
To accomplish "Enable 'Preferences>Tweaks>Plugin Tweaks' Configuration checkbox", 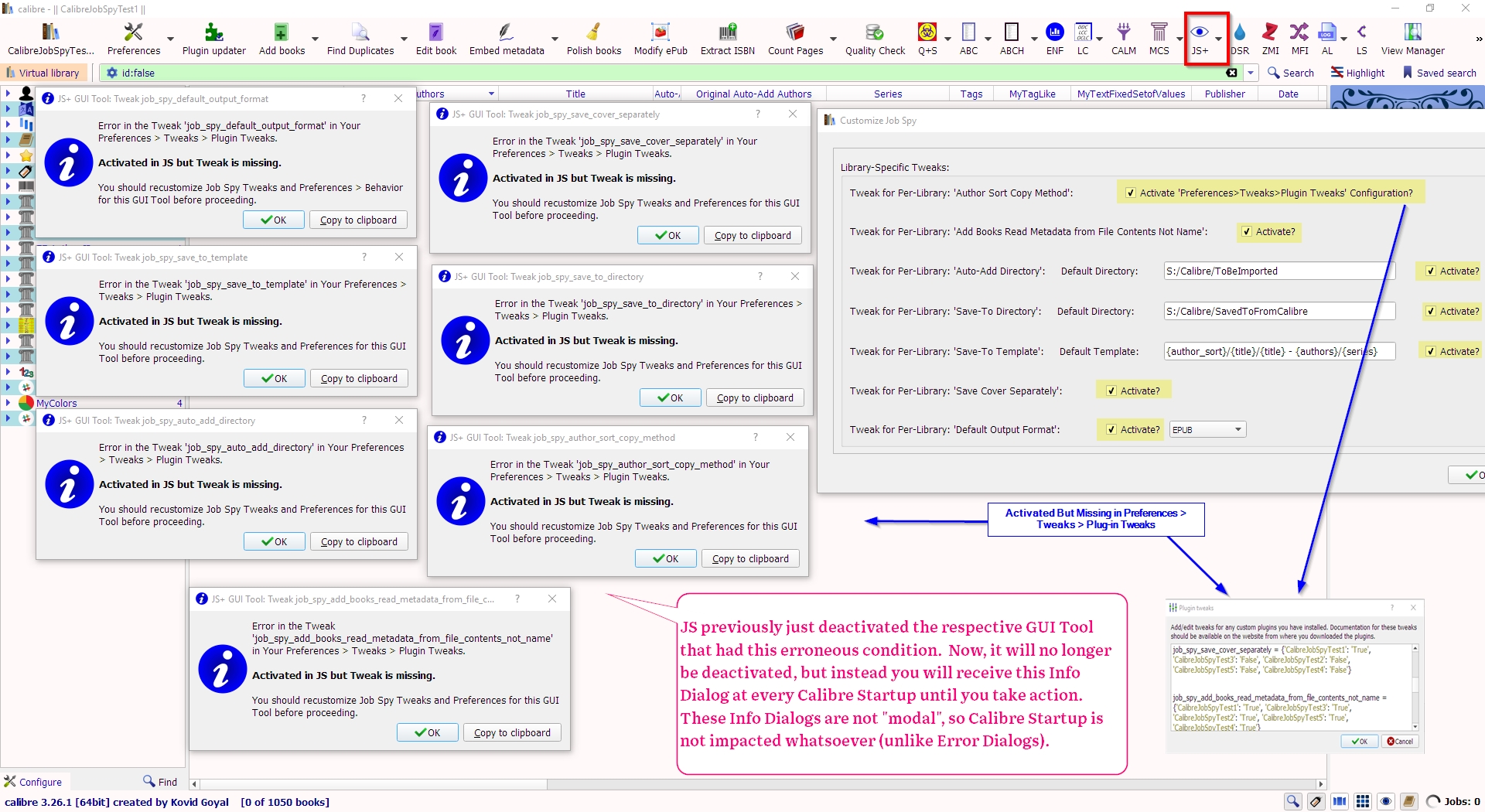I will click(1131, 193).
